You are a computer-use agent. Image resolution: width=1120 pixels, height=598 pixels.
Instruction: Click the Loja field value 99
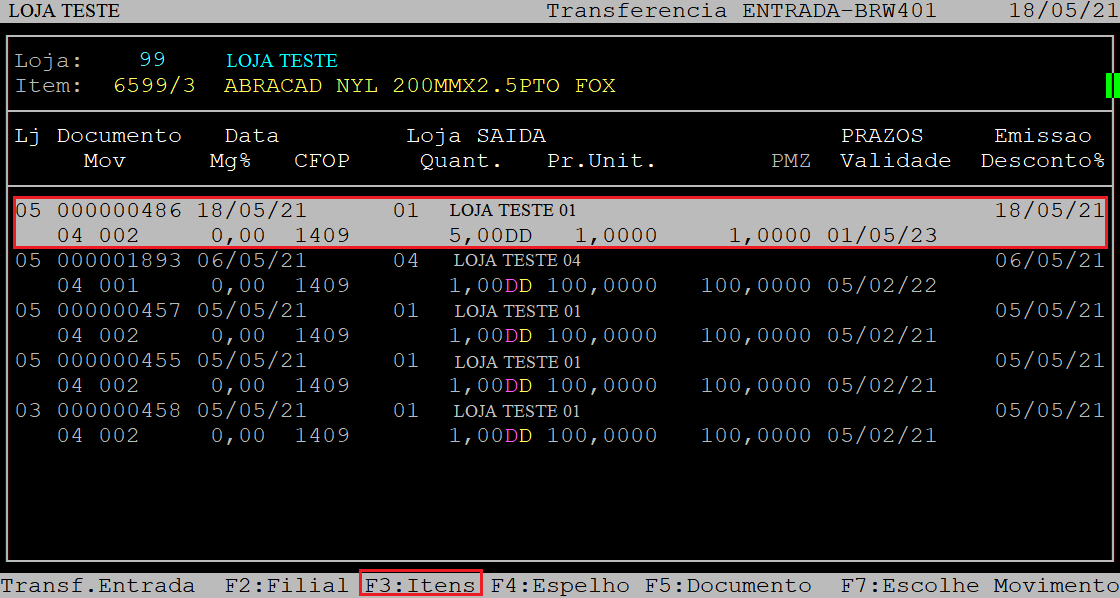(152, 60)
